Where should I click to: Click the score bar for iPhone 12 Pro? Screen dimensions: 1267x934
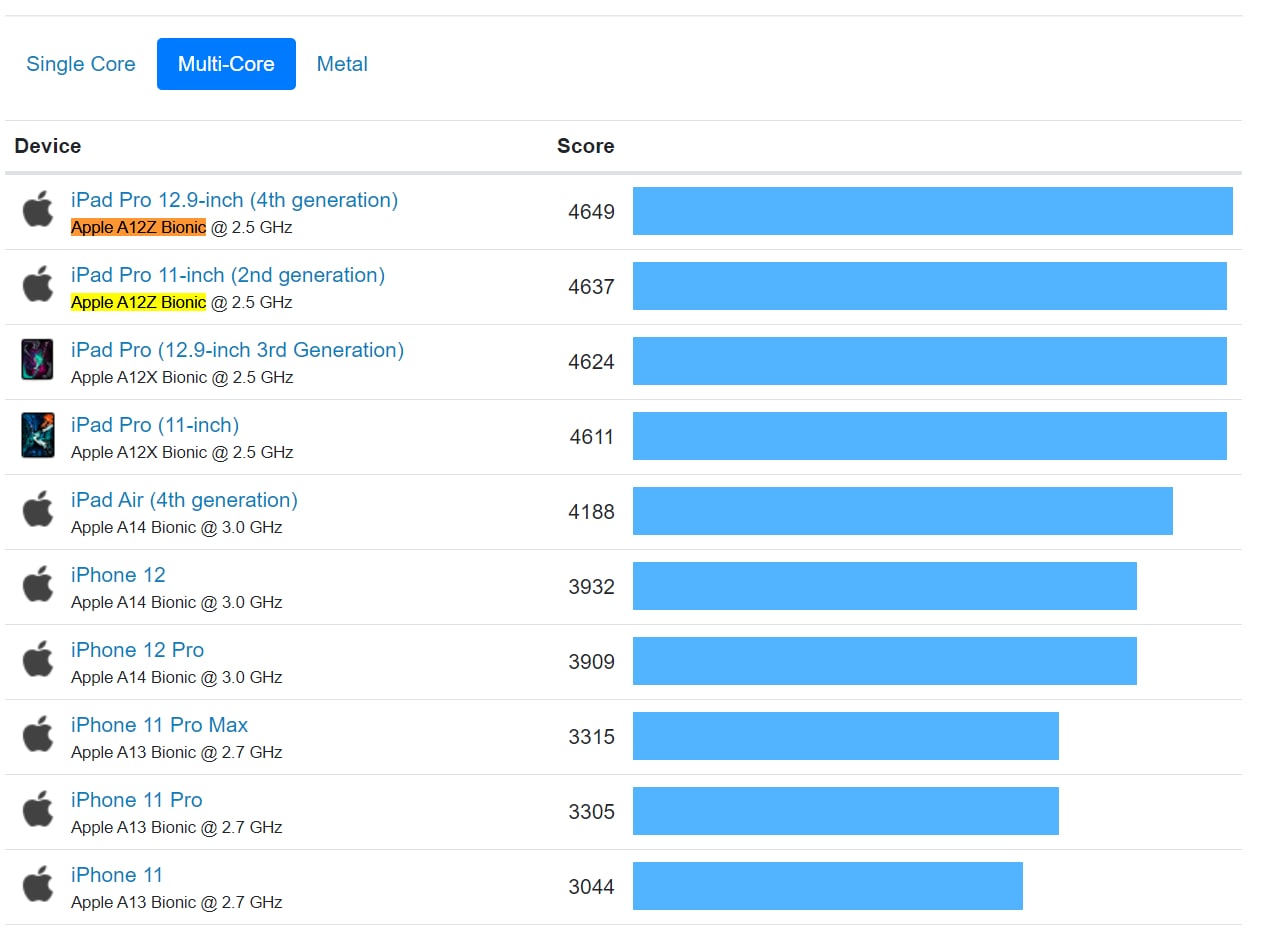pos(885,661)
